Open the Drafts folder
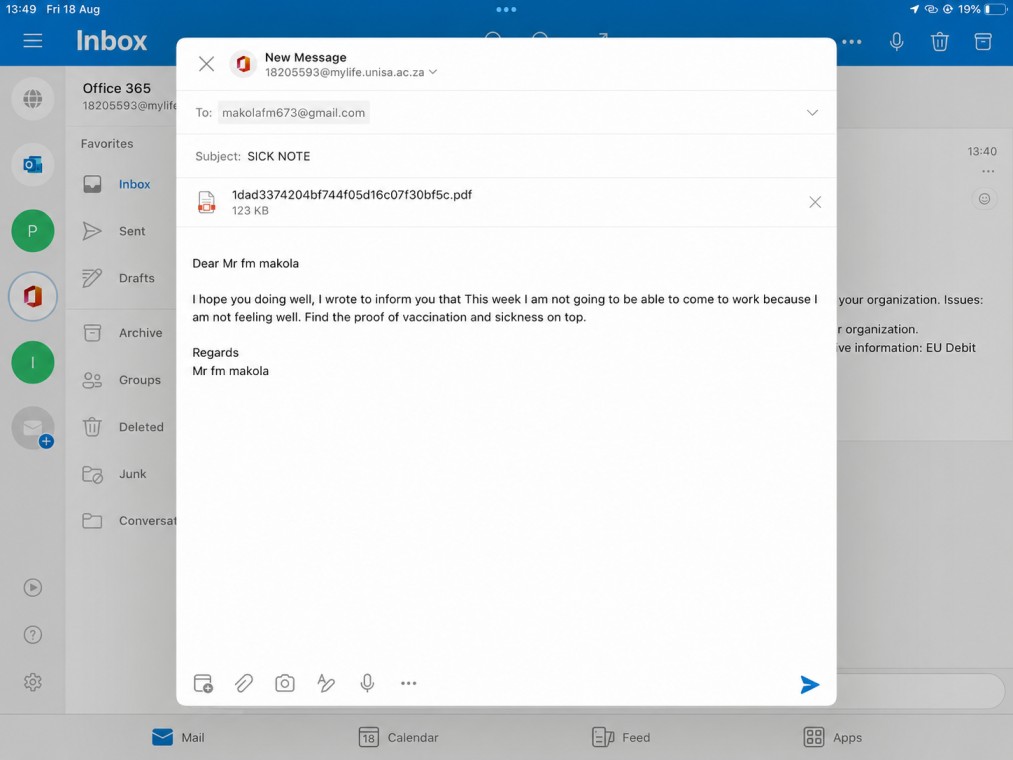 pos(123,278)
